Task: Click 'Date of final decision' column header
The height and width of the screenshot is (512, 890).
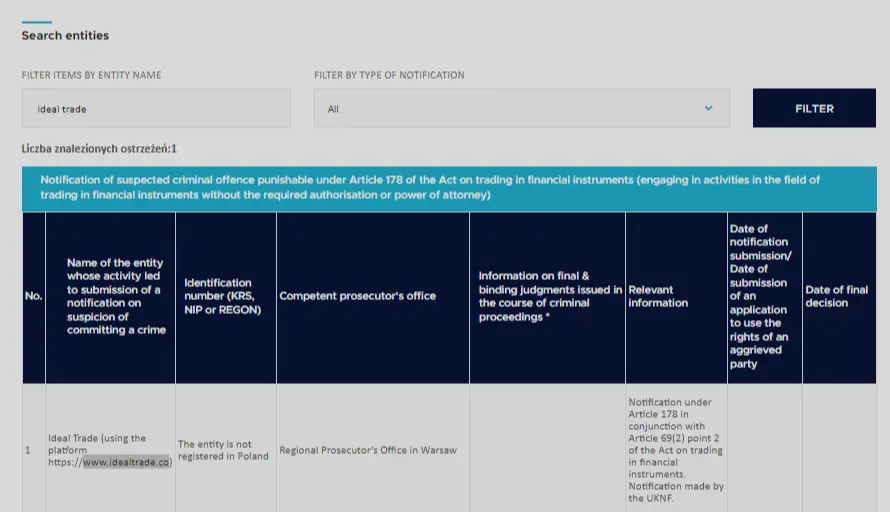Action: click(839, 296)
